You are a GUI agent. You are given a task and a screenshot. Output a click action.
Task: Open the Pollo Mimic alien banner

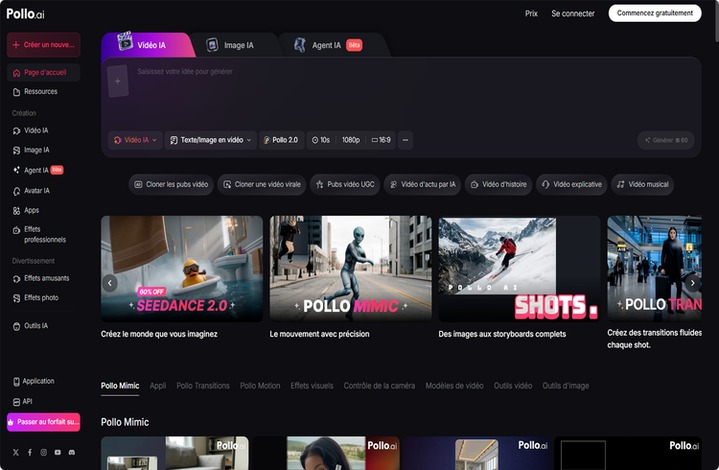coord(350,268)
